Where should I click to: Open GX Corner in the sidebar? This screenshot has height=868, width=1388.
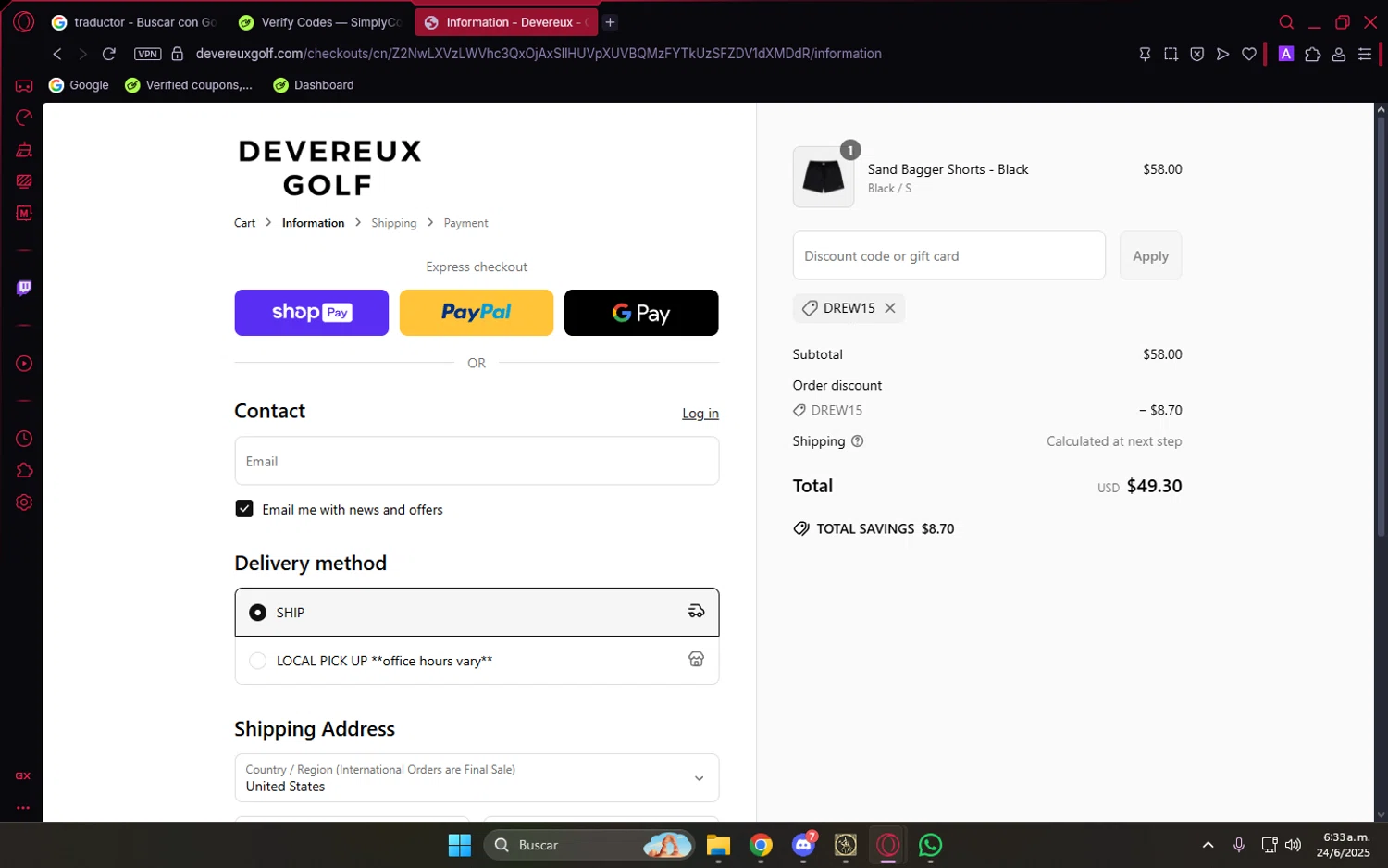point(24,86)
